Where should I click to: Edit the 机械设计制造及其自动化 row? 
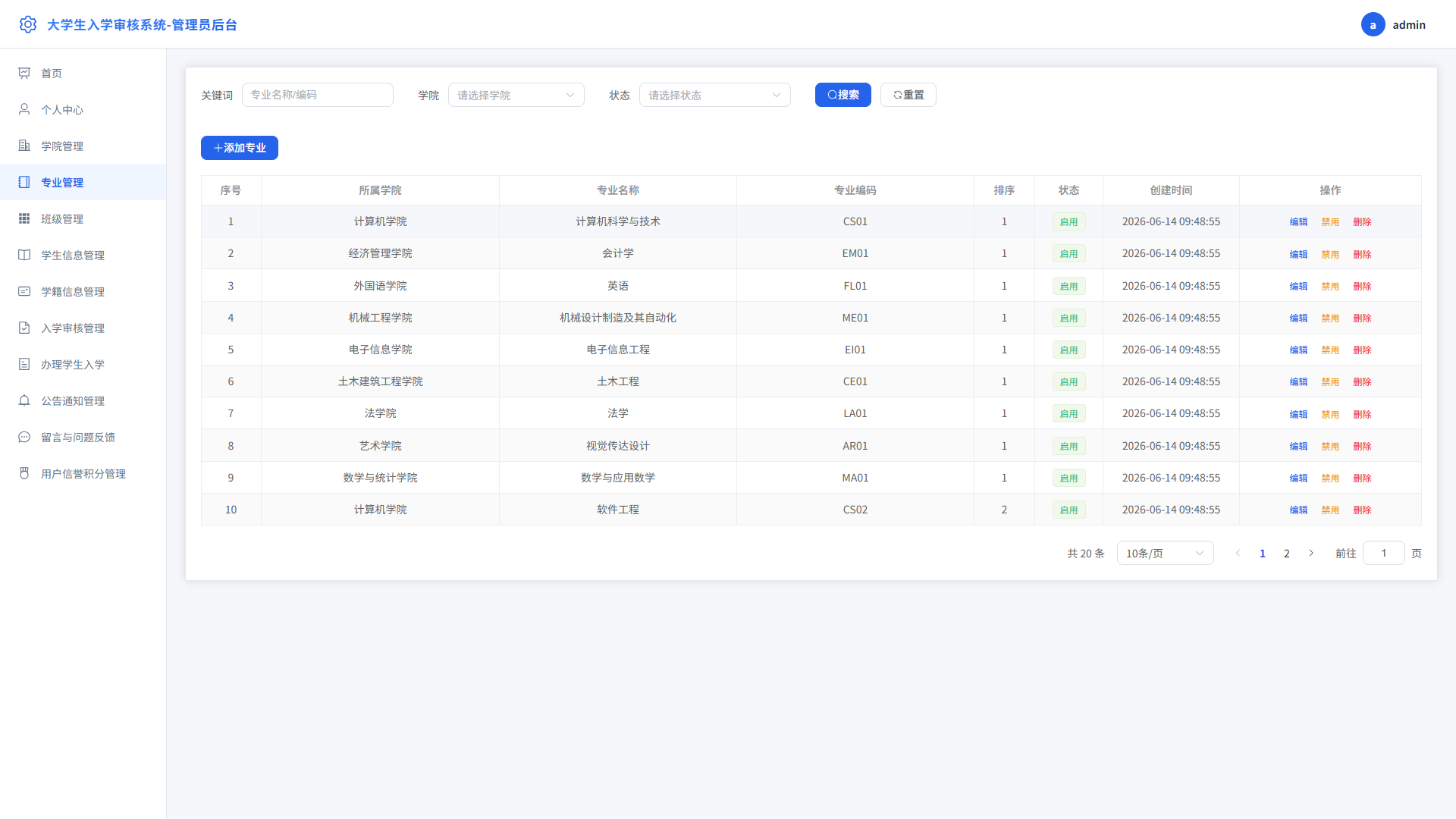pos(1298,318)
